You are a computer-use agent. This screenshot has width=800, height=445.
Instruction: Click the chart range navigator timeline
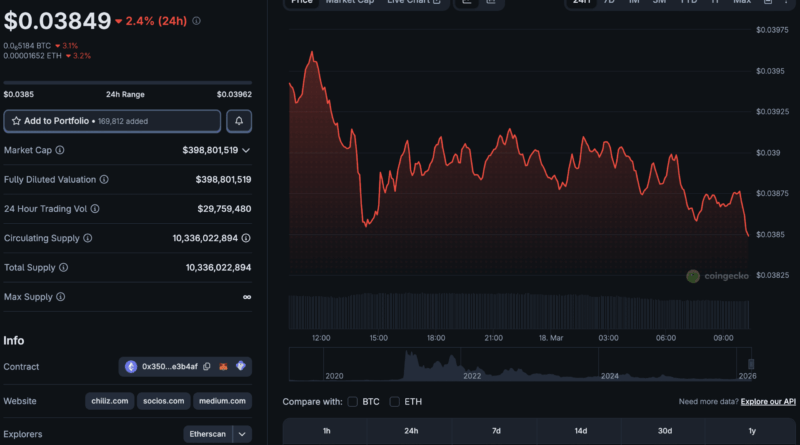[518, 364]
